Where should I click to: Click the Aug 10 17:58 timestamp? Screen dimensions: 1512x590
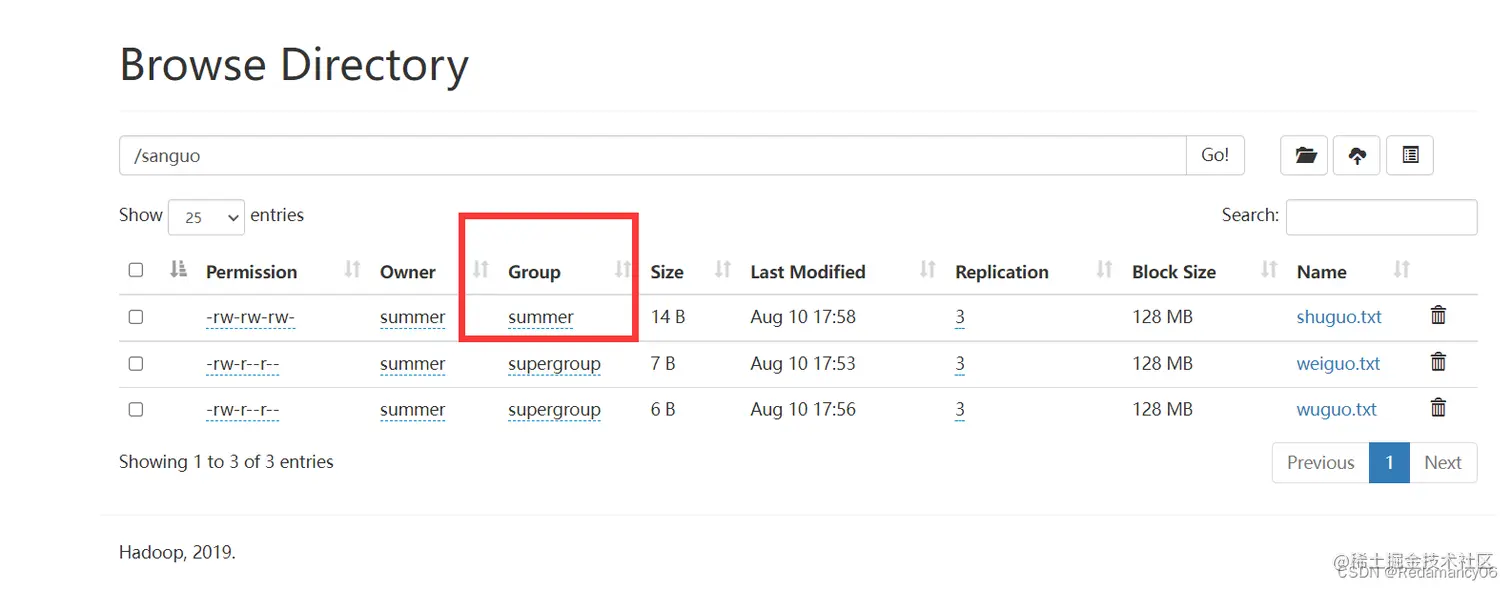803,317
